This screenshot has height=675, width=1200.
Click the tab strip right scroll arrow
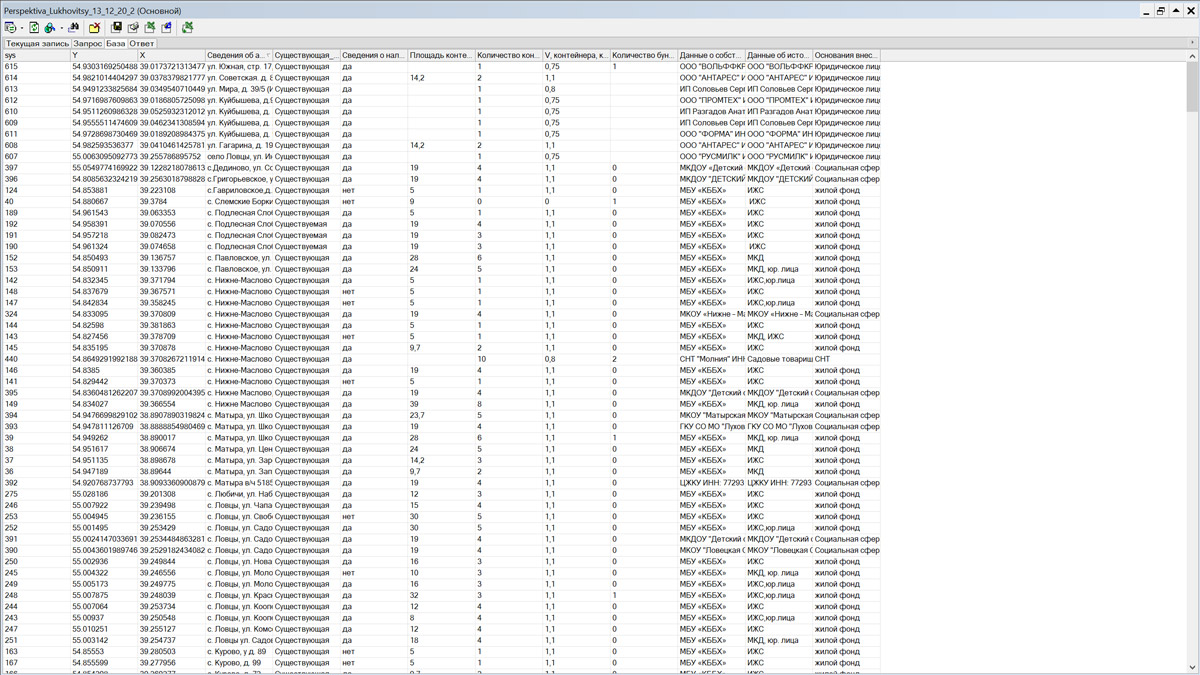pyautogui.click(x=1192, y=43)
